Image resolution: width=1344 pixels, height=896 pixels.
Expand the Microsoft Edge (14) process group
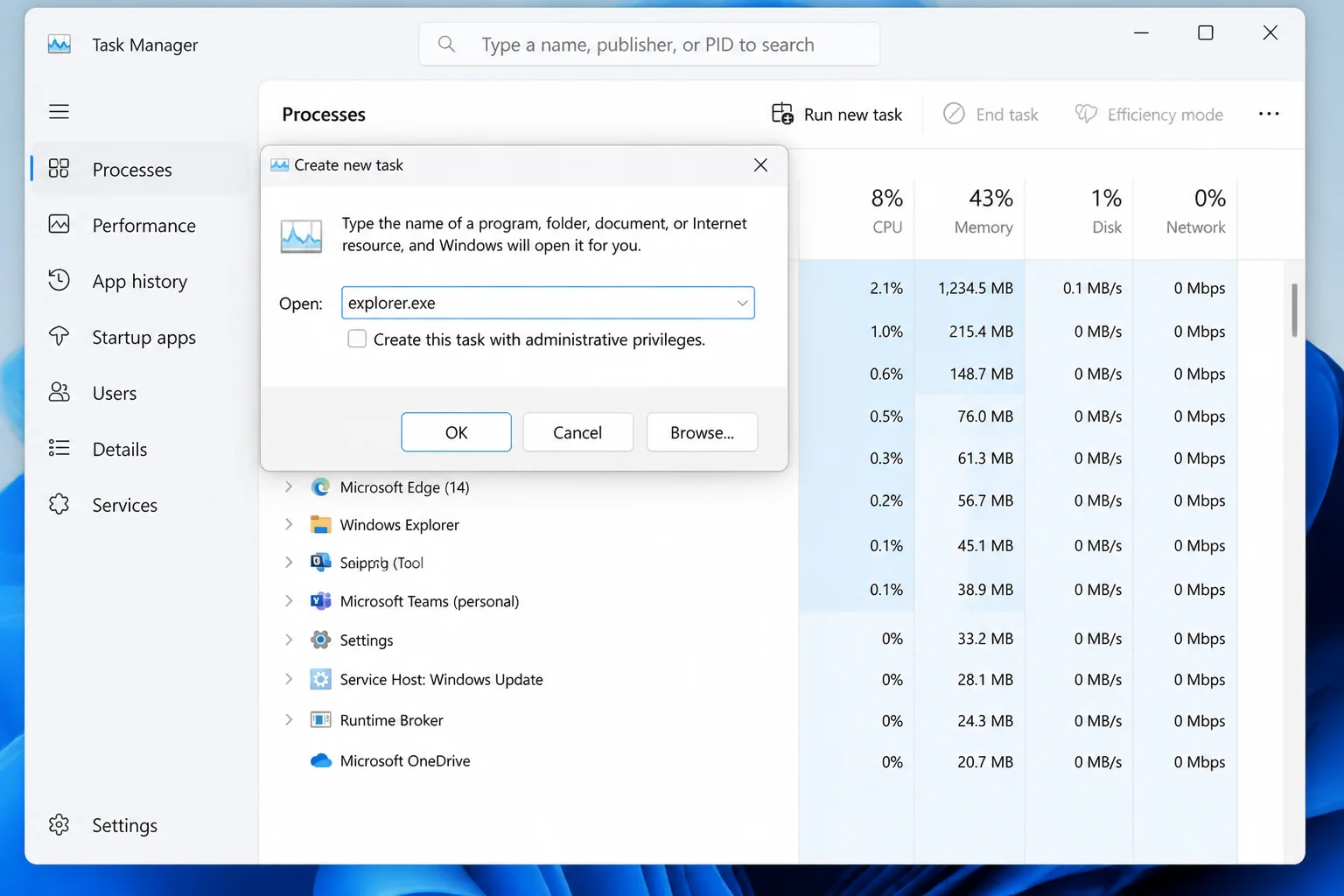pyautogui.click(x=289, y=486)
